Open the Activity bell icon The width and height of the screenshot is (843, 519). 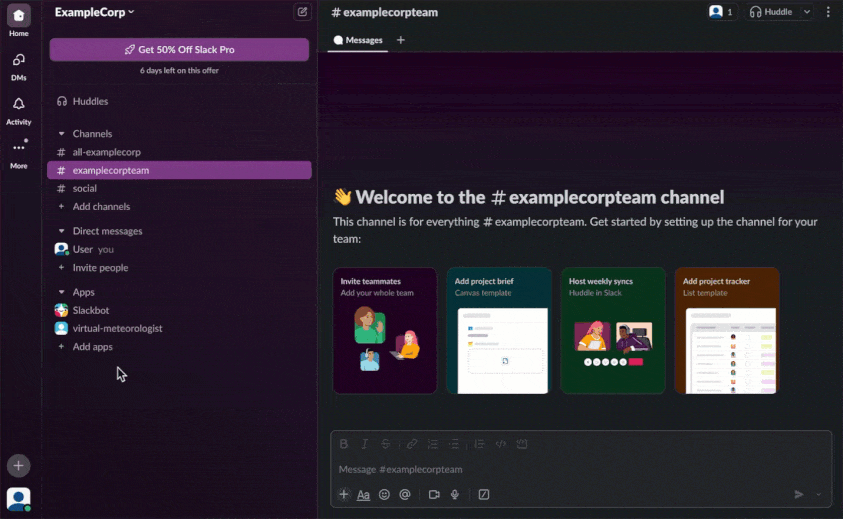click(x=18, y=111)
